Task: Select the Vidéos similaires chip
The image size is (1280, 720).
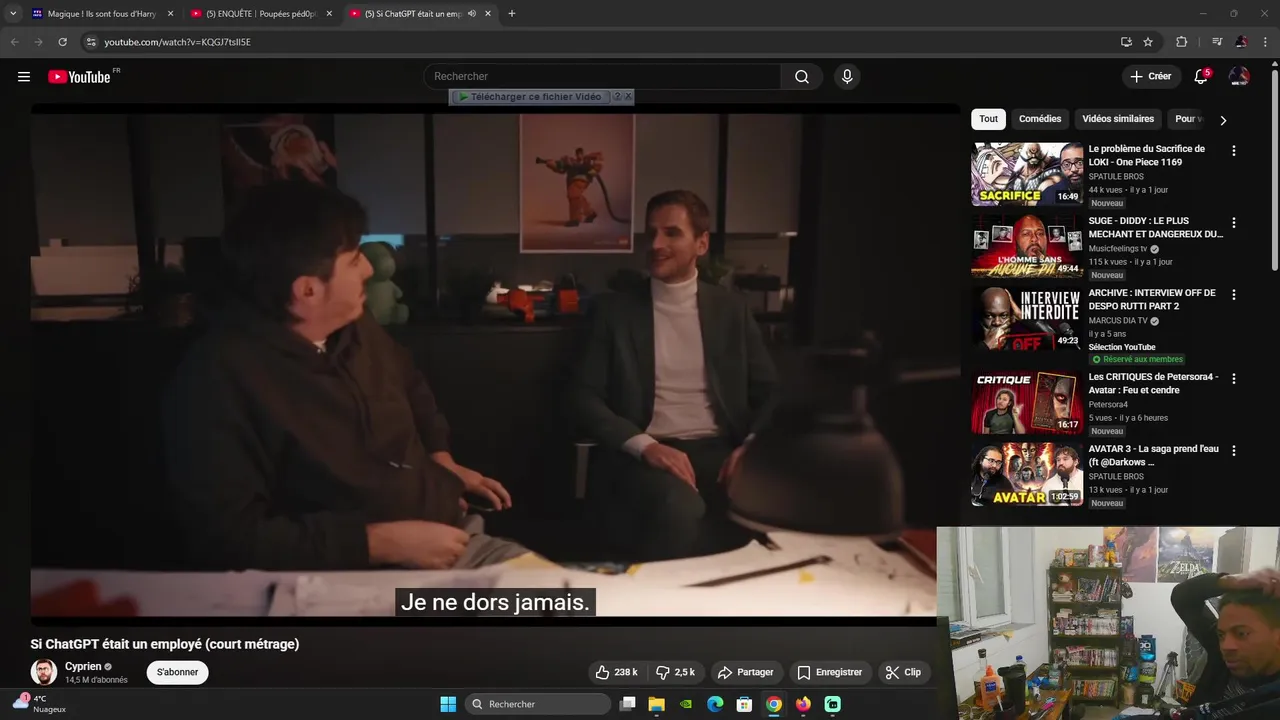Action: click(1118, 119)
